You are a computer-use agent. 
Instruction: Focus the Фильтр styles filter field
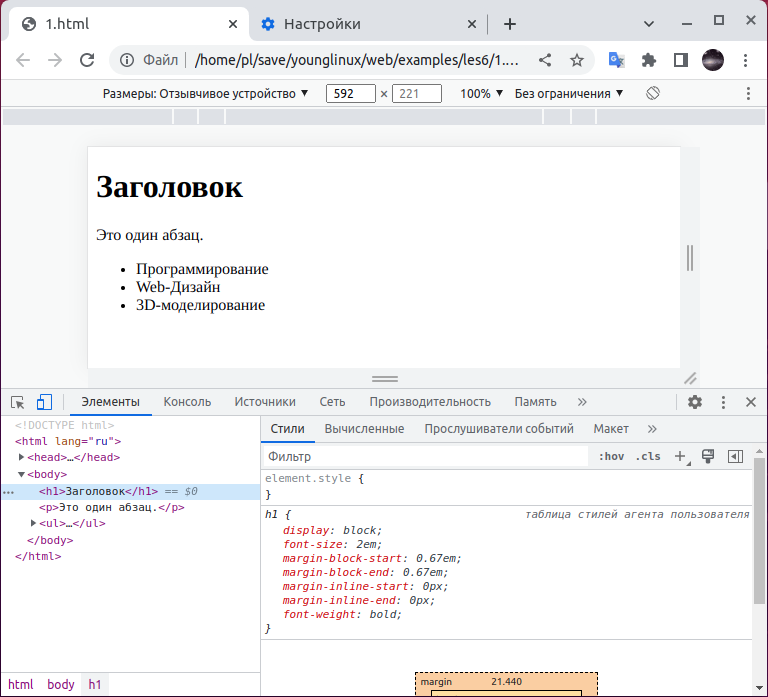pos(426,457)
